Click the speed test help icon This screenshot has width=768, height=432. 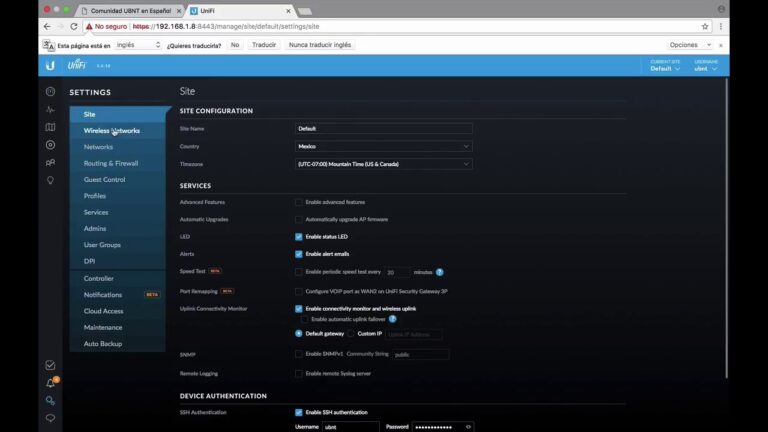point(440,272)
